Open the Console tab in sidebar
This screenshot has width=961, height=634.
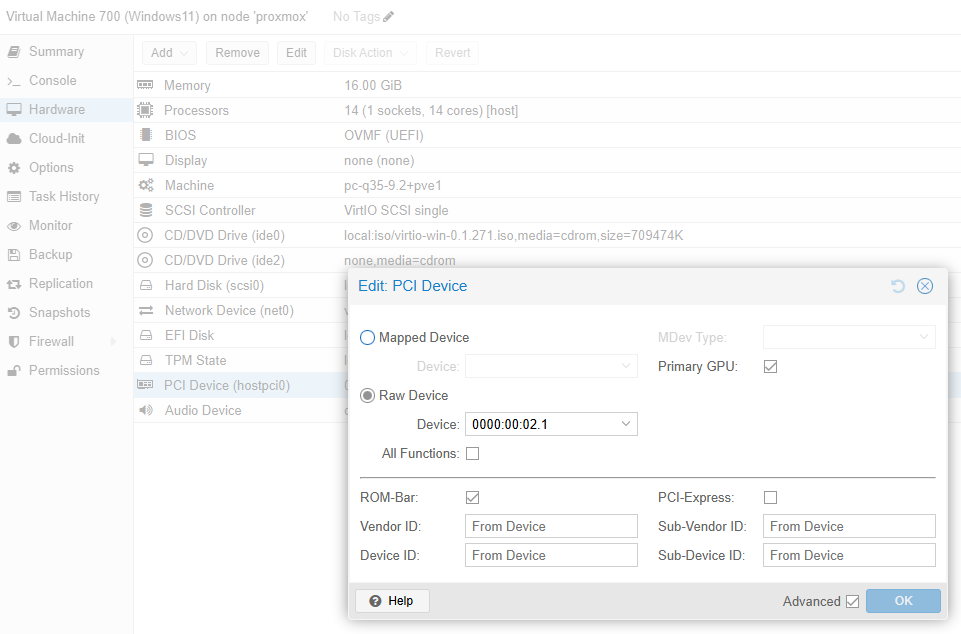[52, 81]
